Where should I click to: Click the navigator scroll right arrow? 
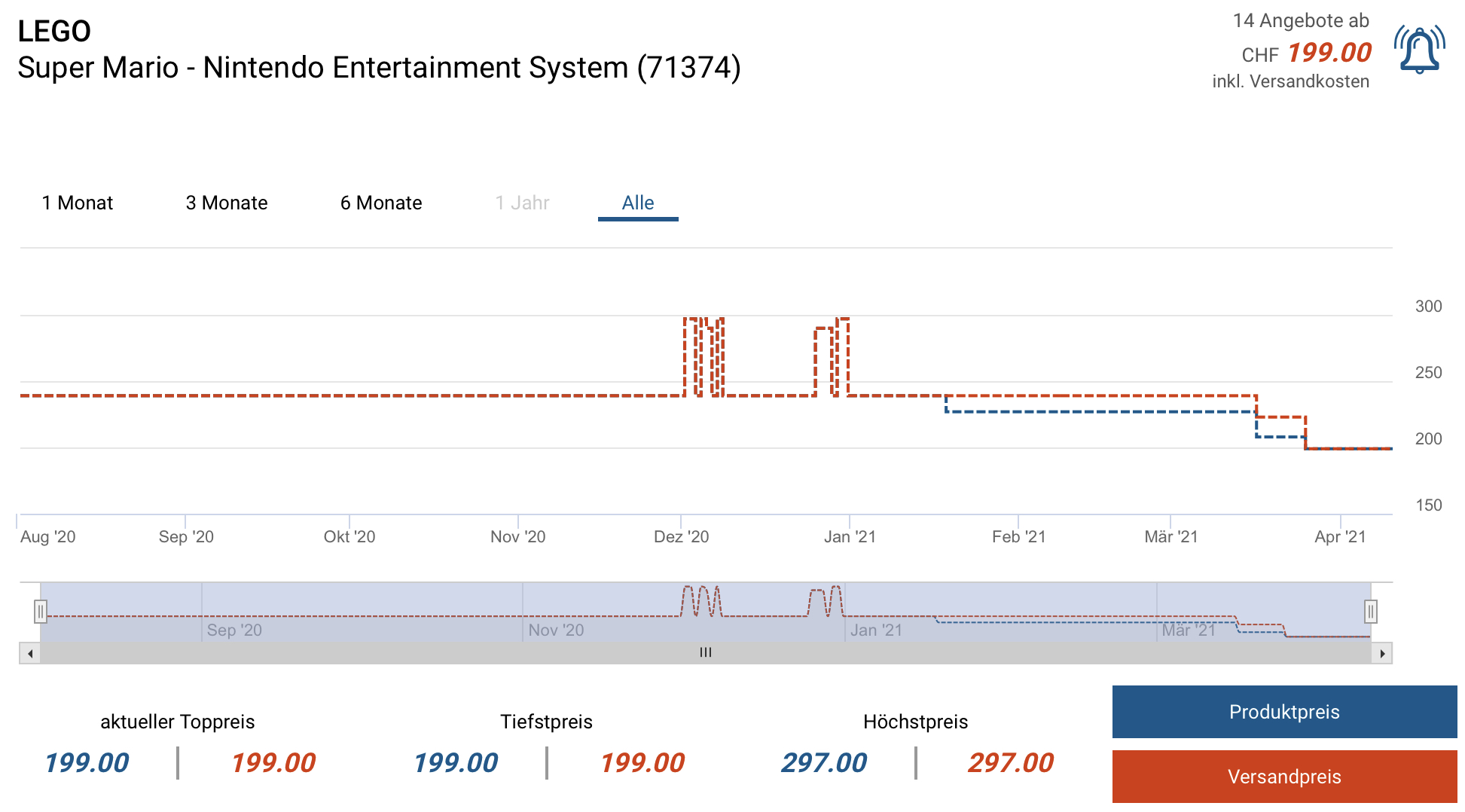pos(1382,653)
